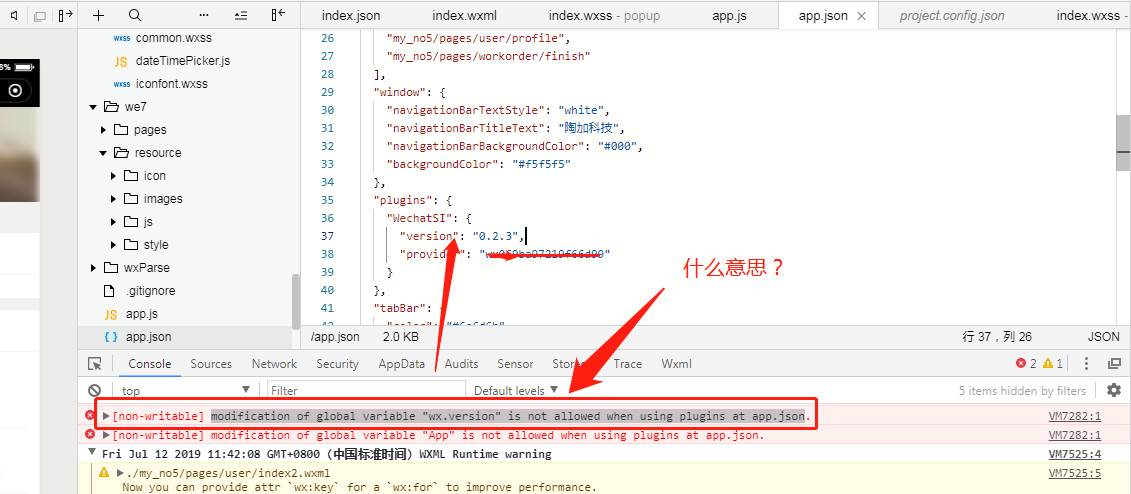Click the simulator record circle icon
Screen dimensions: 1131x494
coord(15,90)
